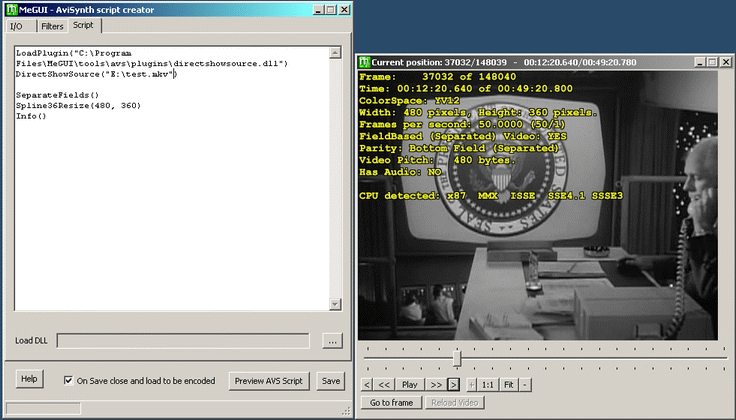Step back one frame with '<' button

coord(367,385)
